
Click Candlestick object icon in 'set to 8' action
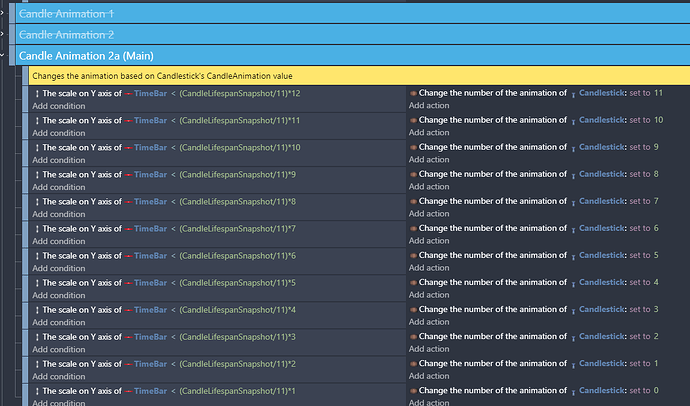click(x=573, y=174)
